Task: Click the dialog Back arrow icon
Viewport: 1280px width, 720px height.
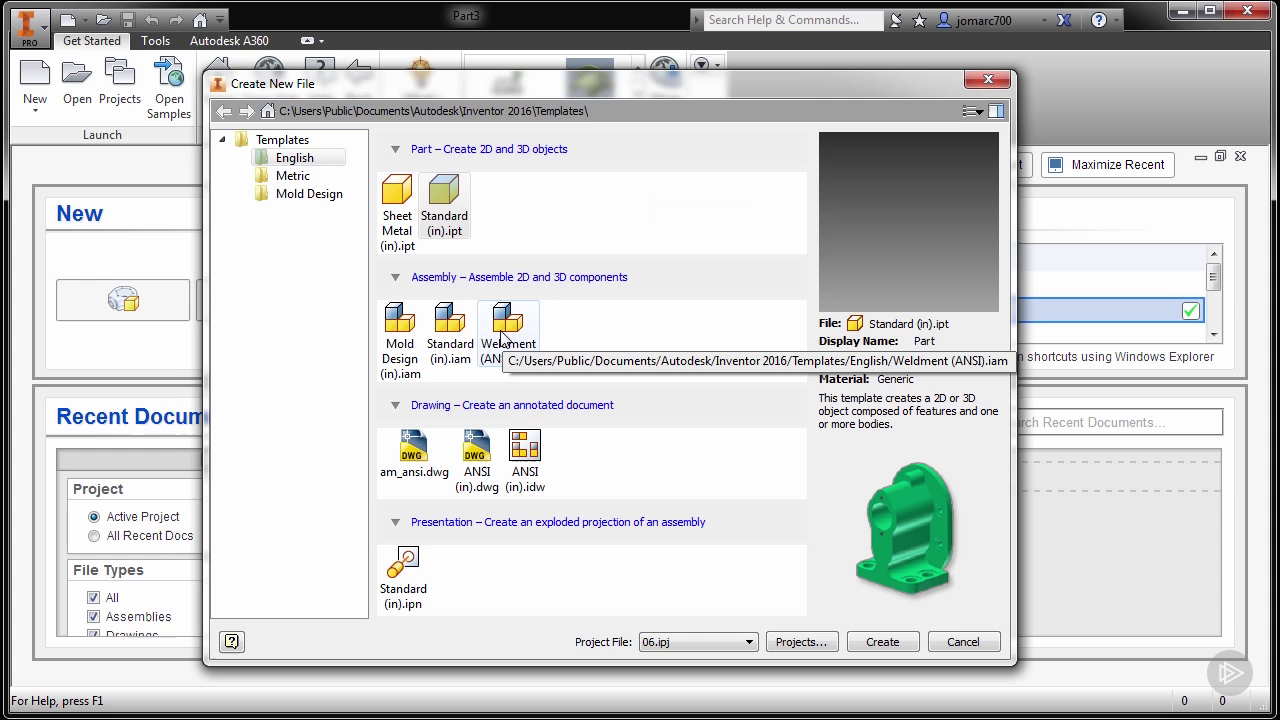Action: 224,111
